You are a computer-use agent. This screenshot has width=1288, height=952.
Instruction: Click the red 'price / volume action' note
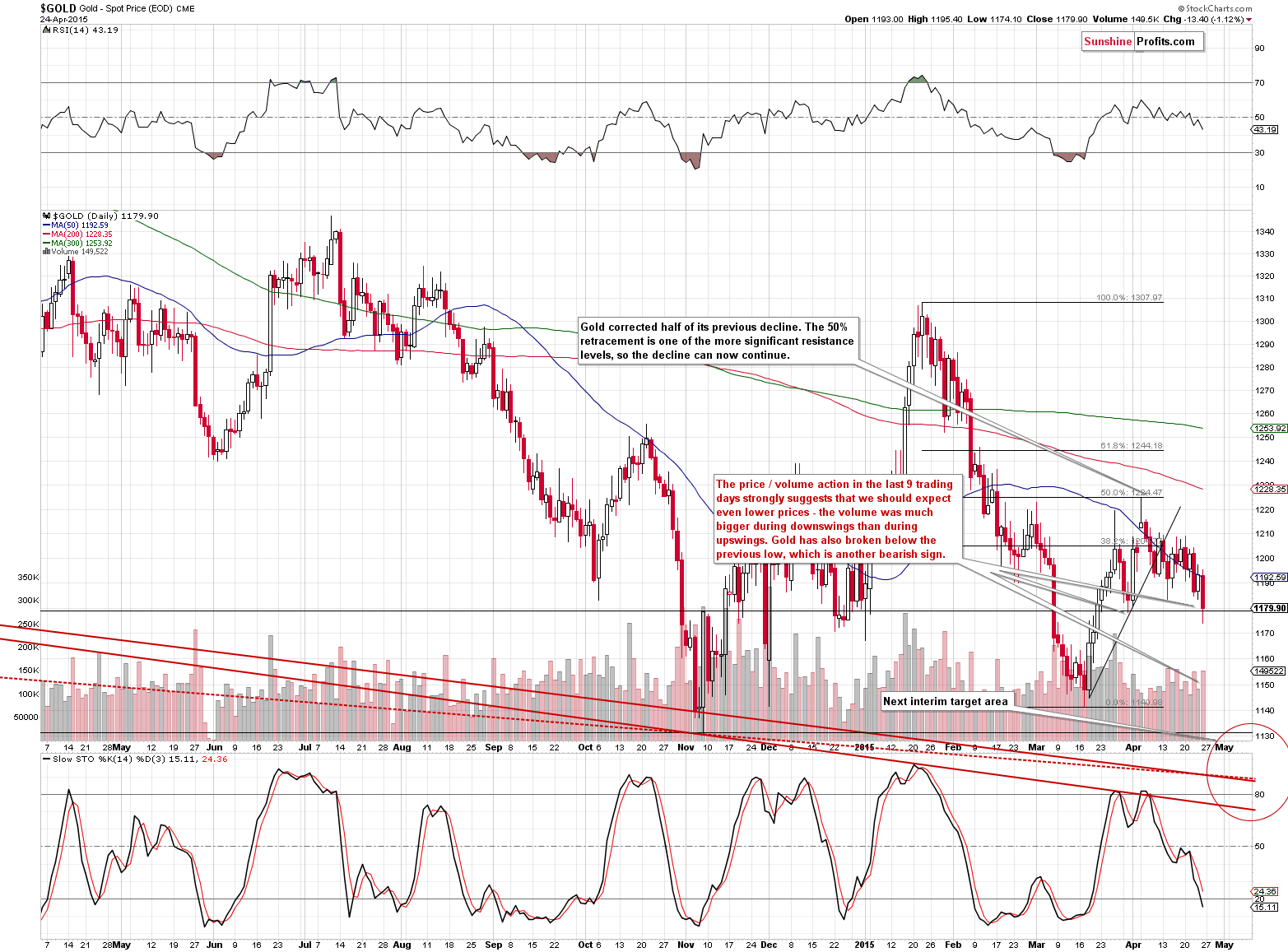coord(837,519)
